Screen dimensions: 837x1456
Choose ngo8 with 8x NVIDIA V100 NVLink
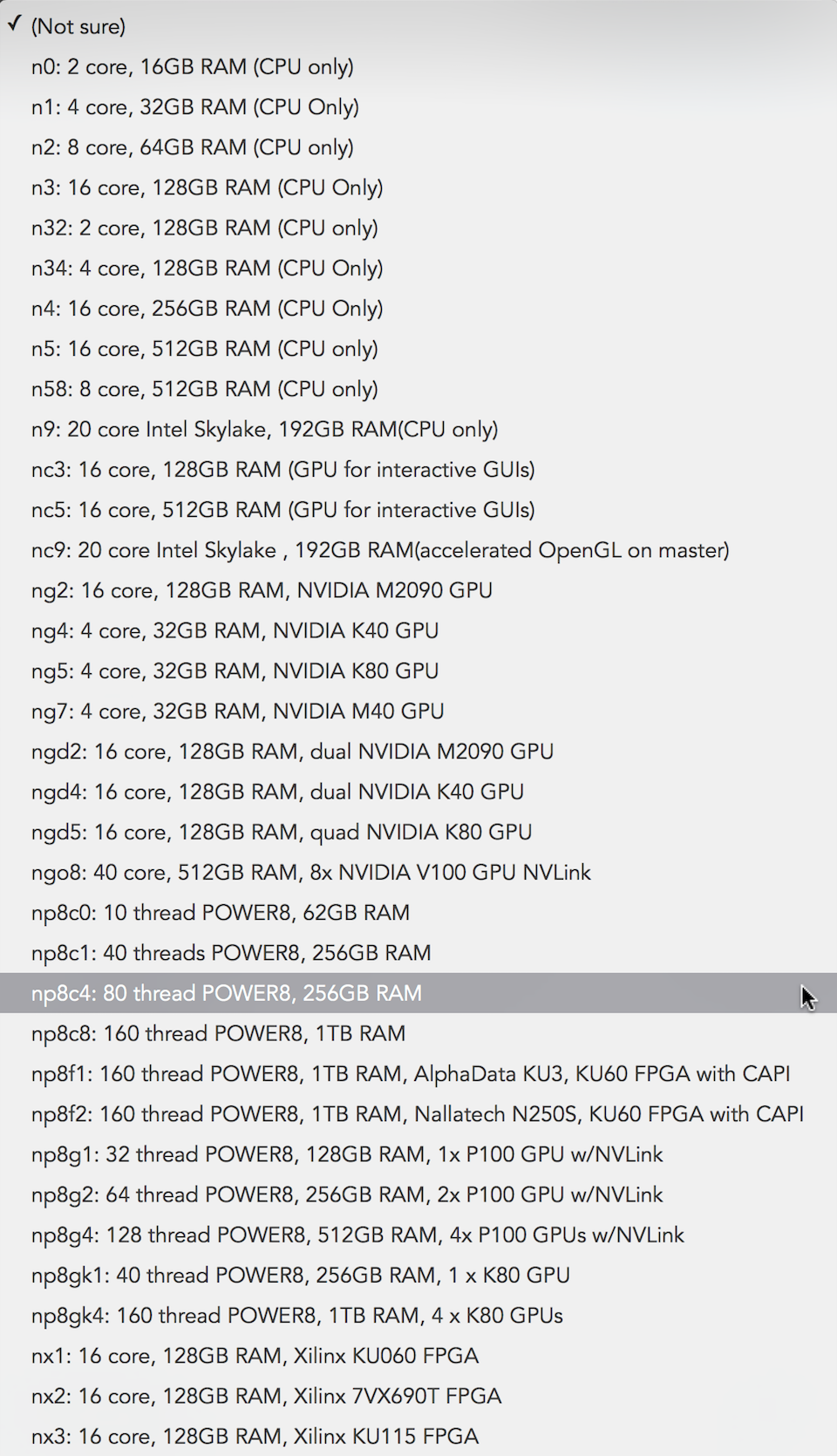pyautogui.click(x=418, y=872)
